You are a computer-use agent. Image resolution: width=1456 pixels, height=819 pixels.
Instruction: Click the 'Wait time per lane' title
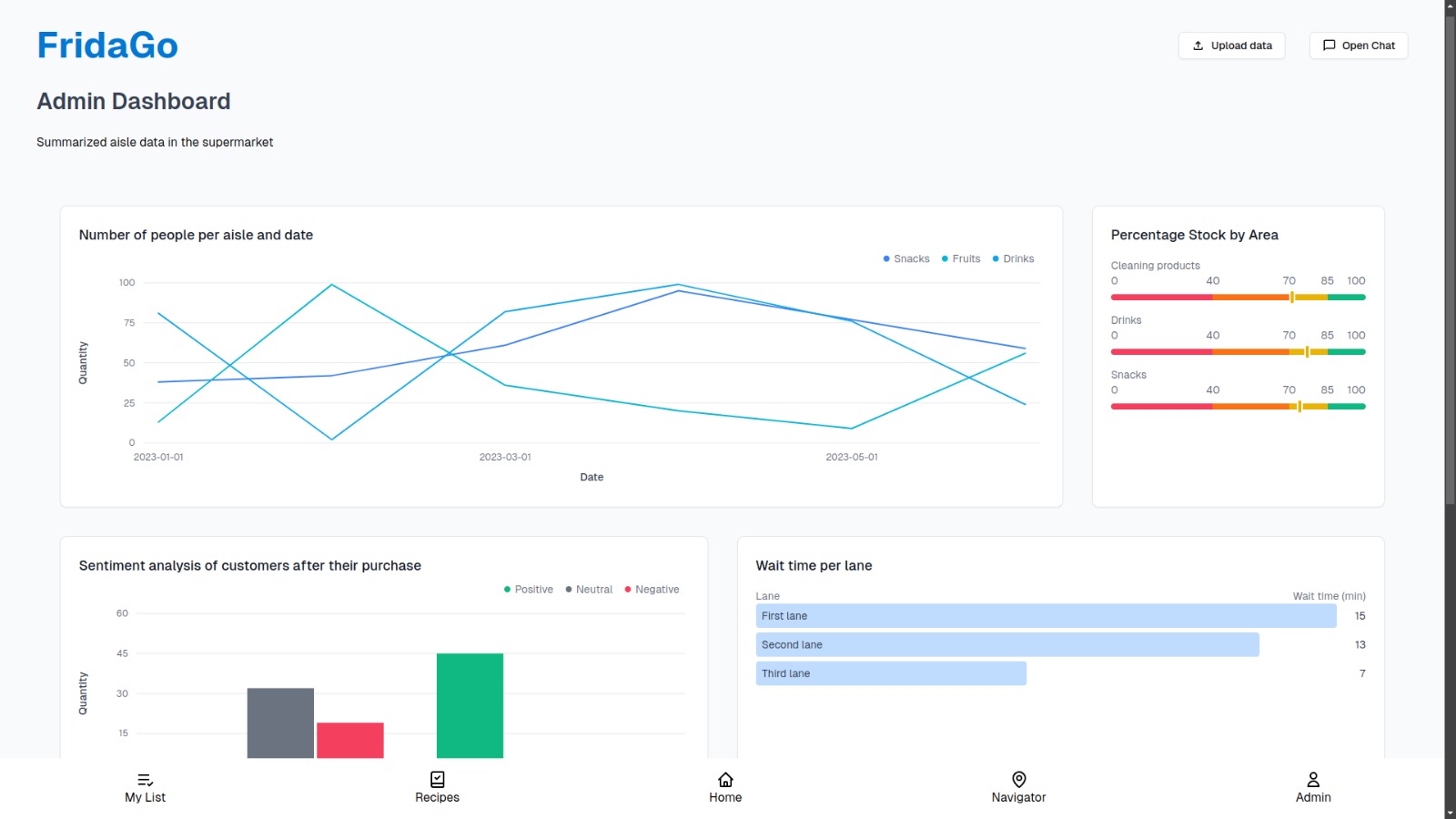(x=814, y=566)
